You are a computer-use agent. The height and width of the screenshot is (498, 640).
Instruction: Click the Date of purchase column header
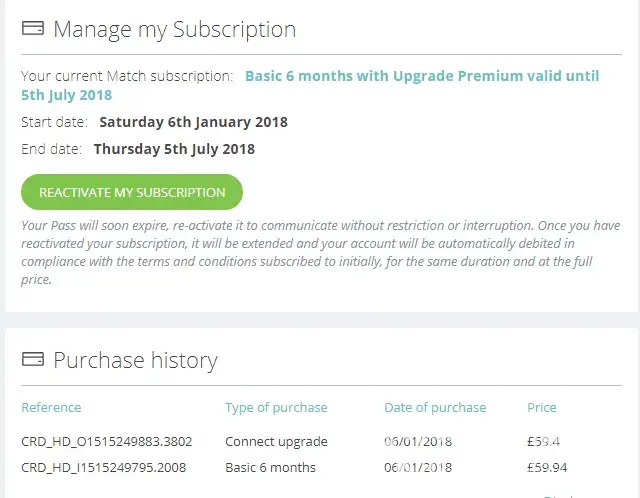coord(435,408)
